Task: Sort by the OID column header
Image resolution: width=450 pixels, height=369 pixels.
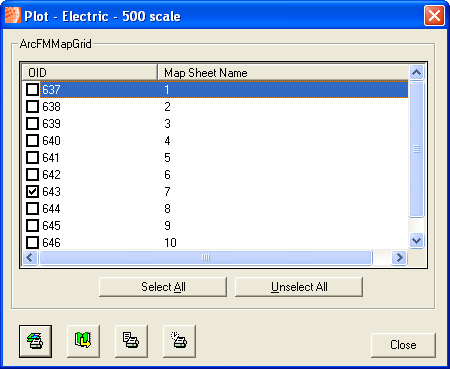Action: coord(90,72)
